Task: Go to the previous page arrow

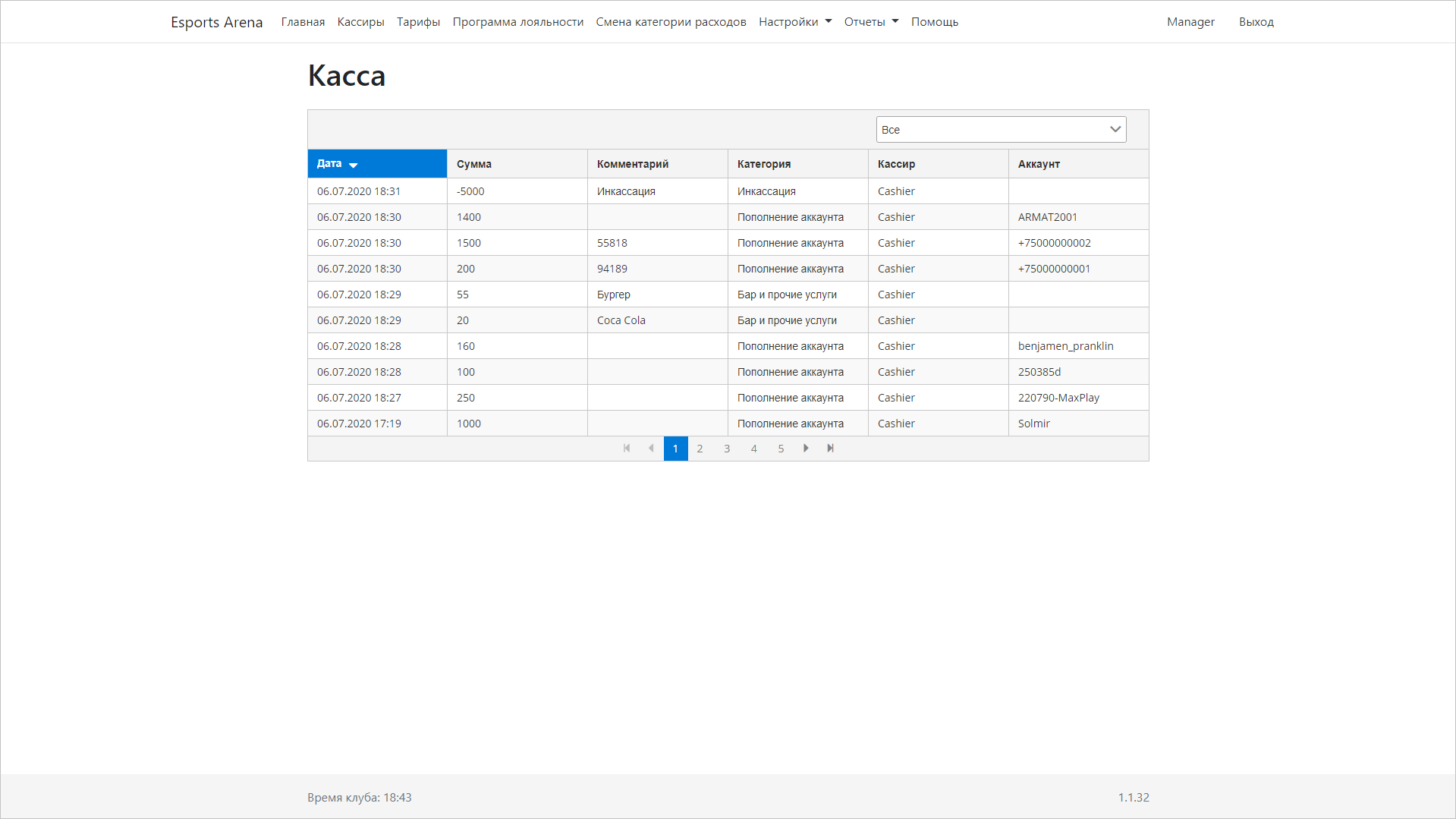Action: coord(651,449)
